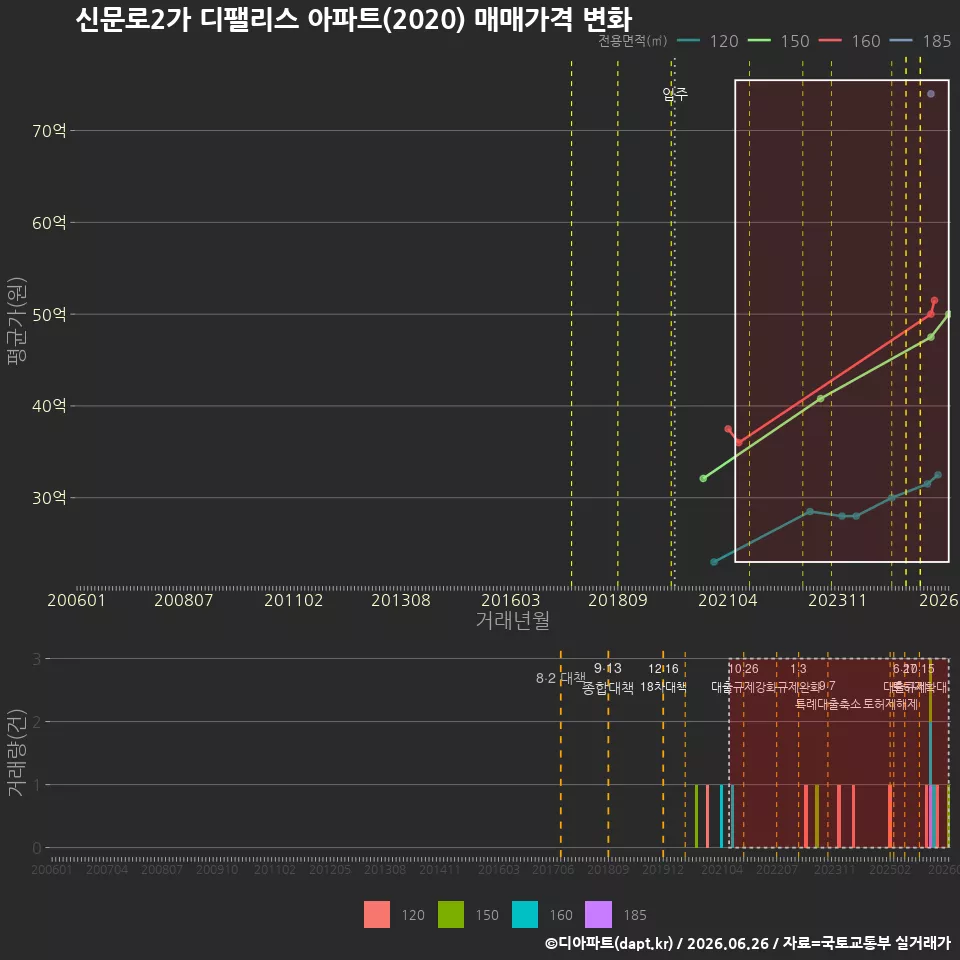Image resolution: width=960 pixels, height=960 pixels.
Task: Click the 10·26 policy date label
Action: [743, 669]
